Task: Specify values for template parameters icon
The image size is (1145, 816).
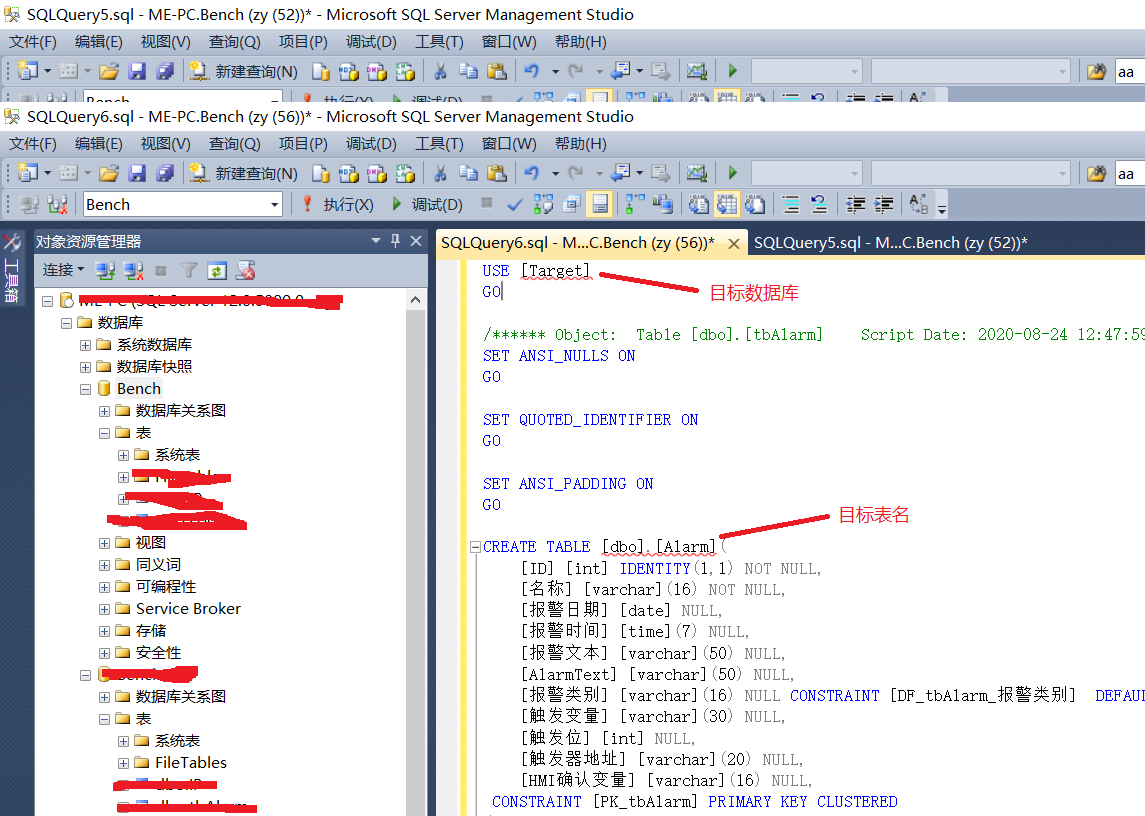Action: point(919,205)
